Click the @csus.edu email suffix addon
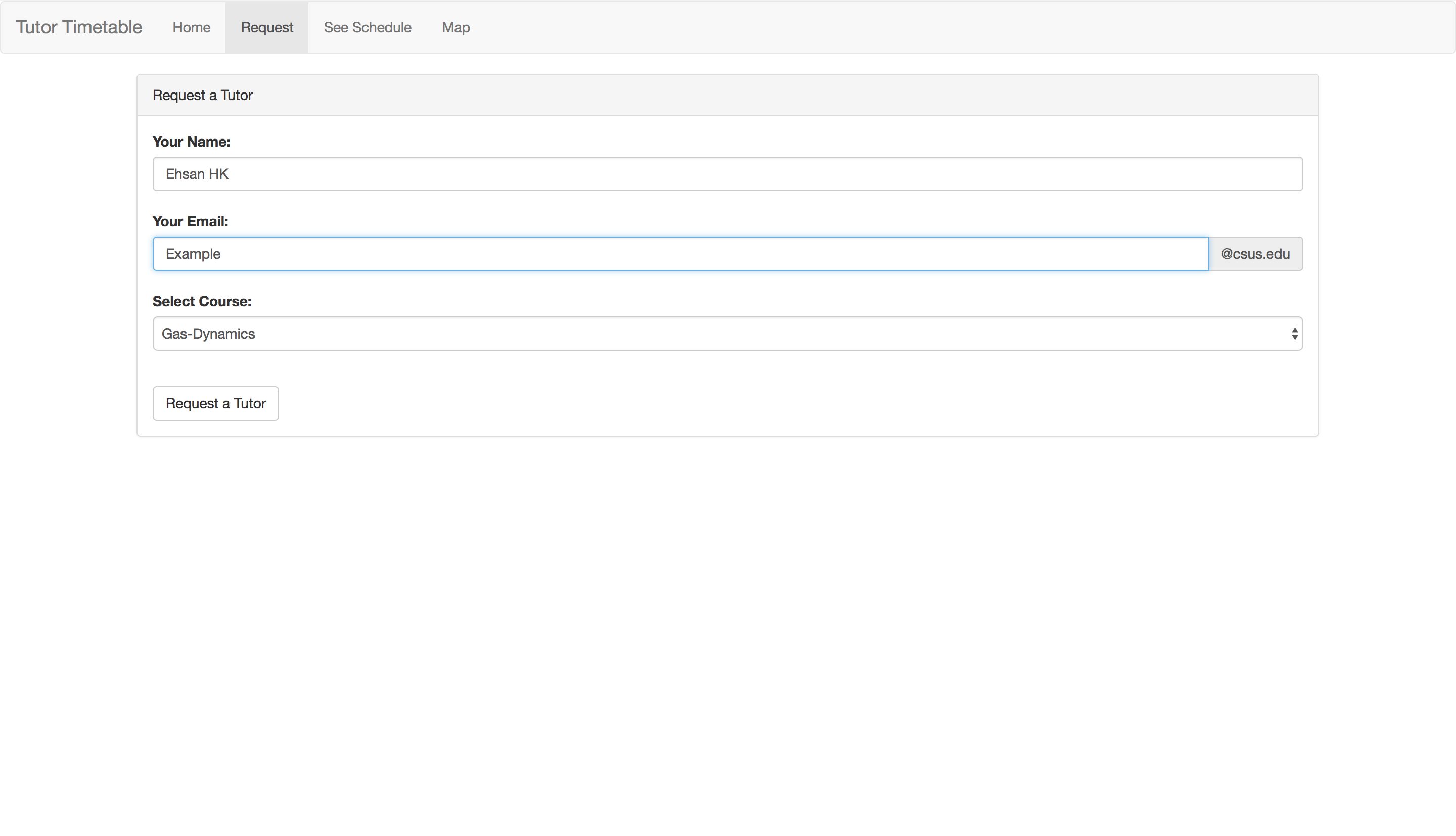 1255,253
